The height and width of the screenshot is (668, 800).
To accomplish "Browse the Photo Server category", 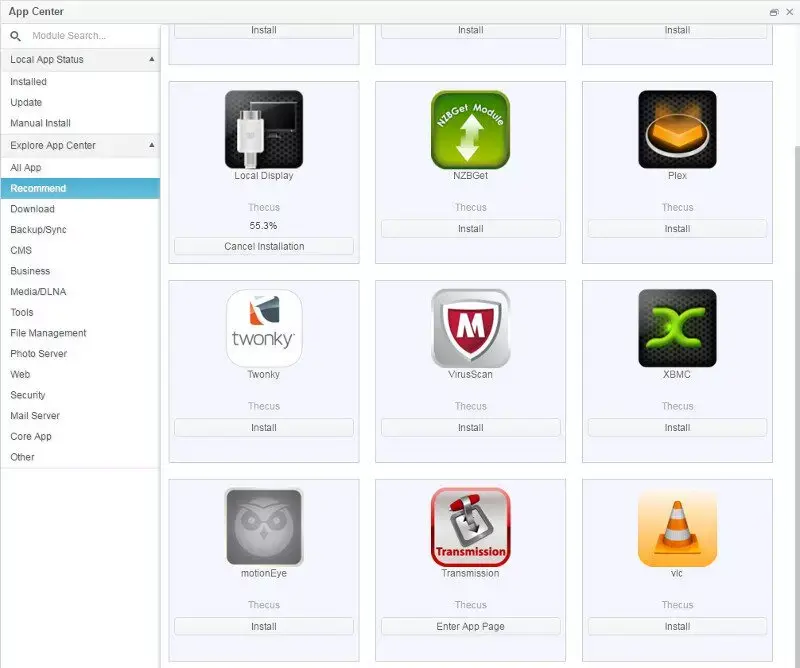I will click(80, 354).
